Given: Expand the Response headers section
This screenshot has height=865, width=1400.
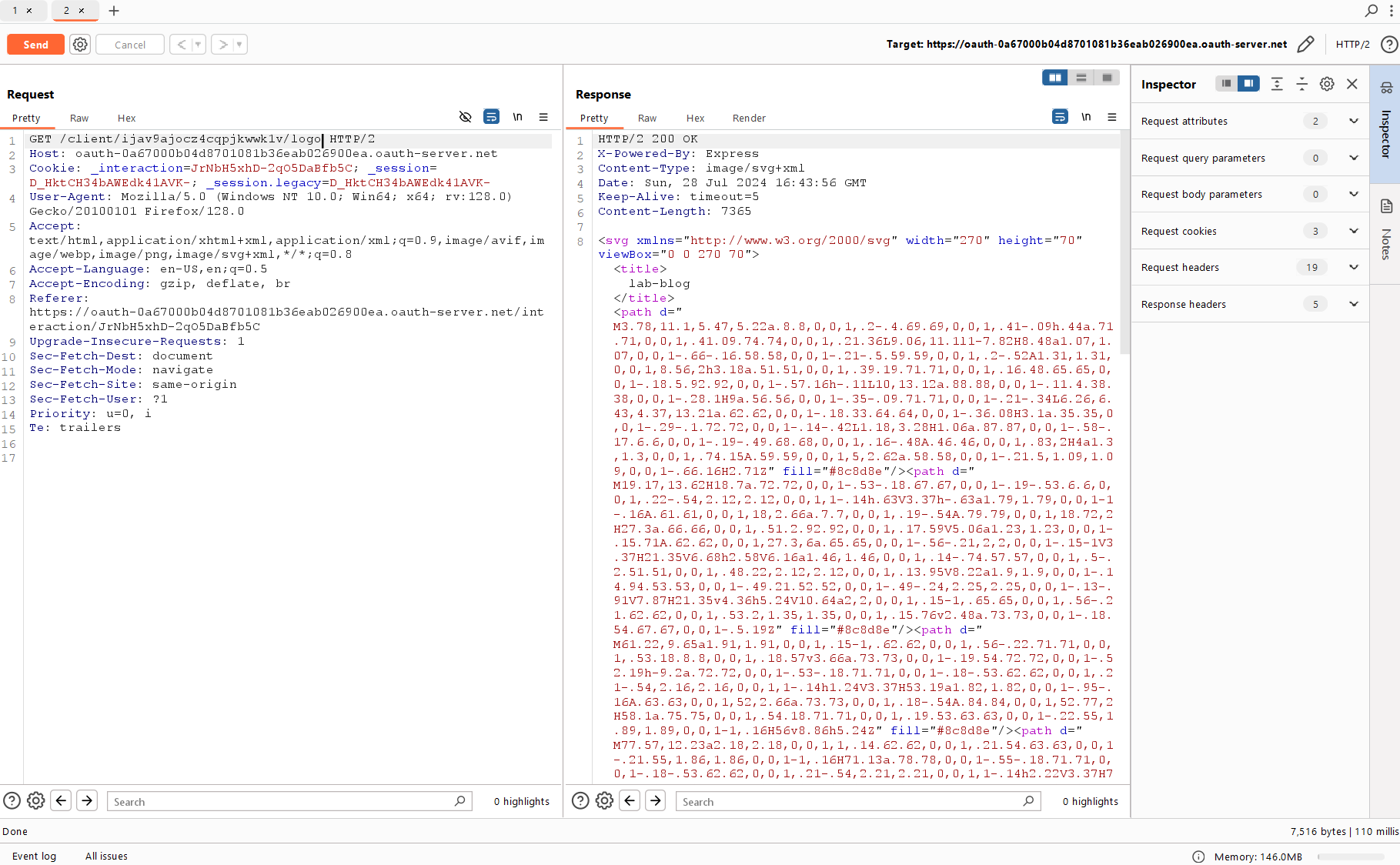Looking at the screenshot, I should [1353, 304].
